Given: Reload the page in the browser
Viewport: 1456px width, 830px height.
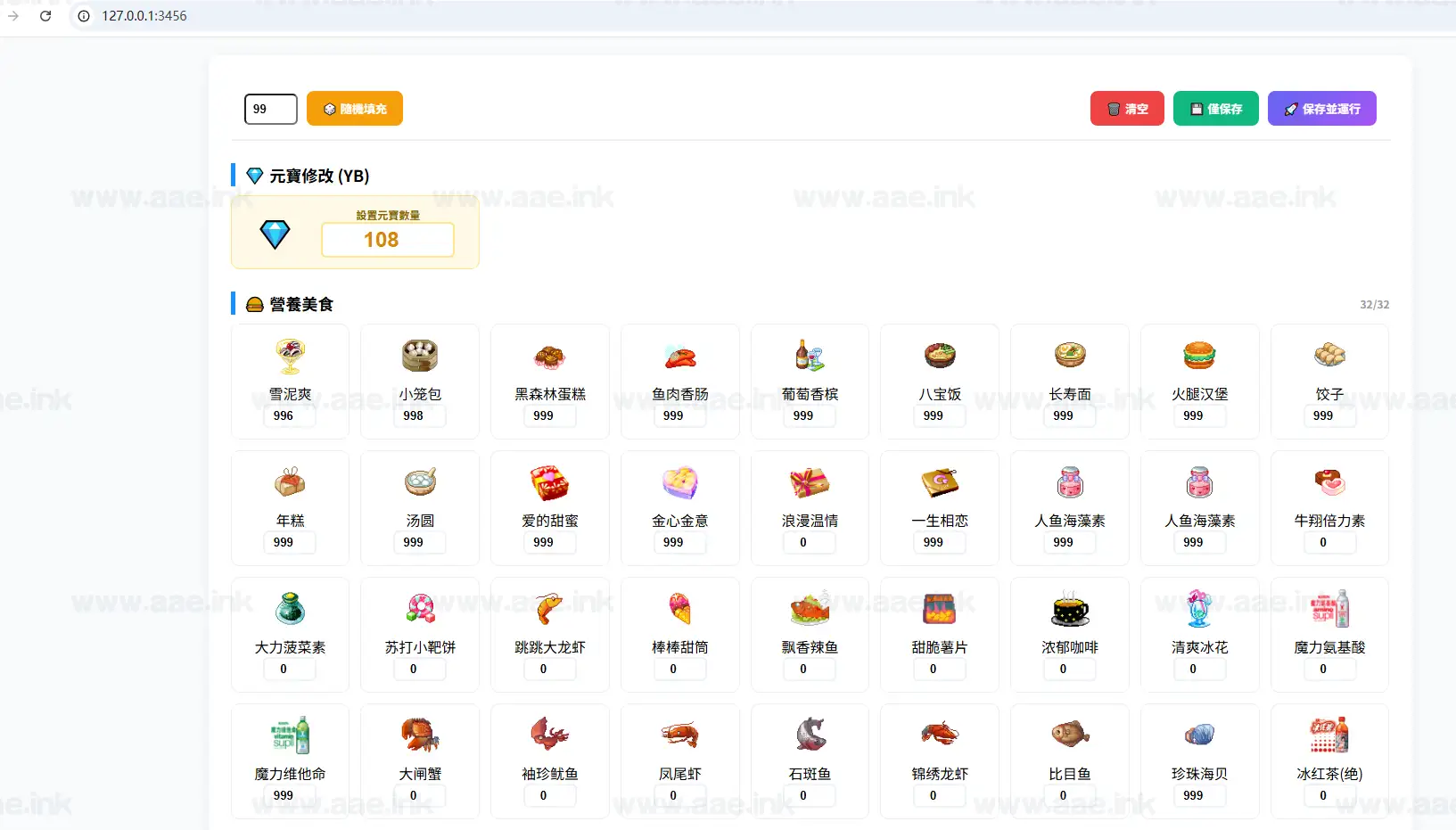Looking at the screenshot, I should point(45,16).
